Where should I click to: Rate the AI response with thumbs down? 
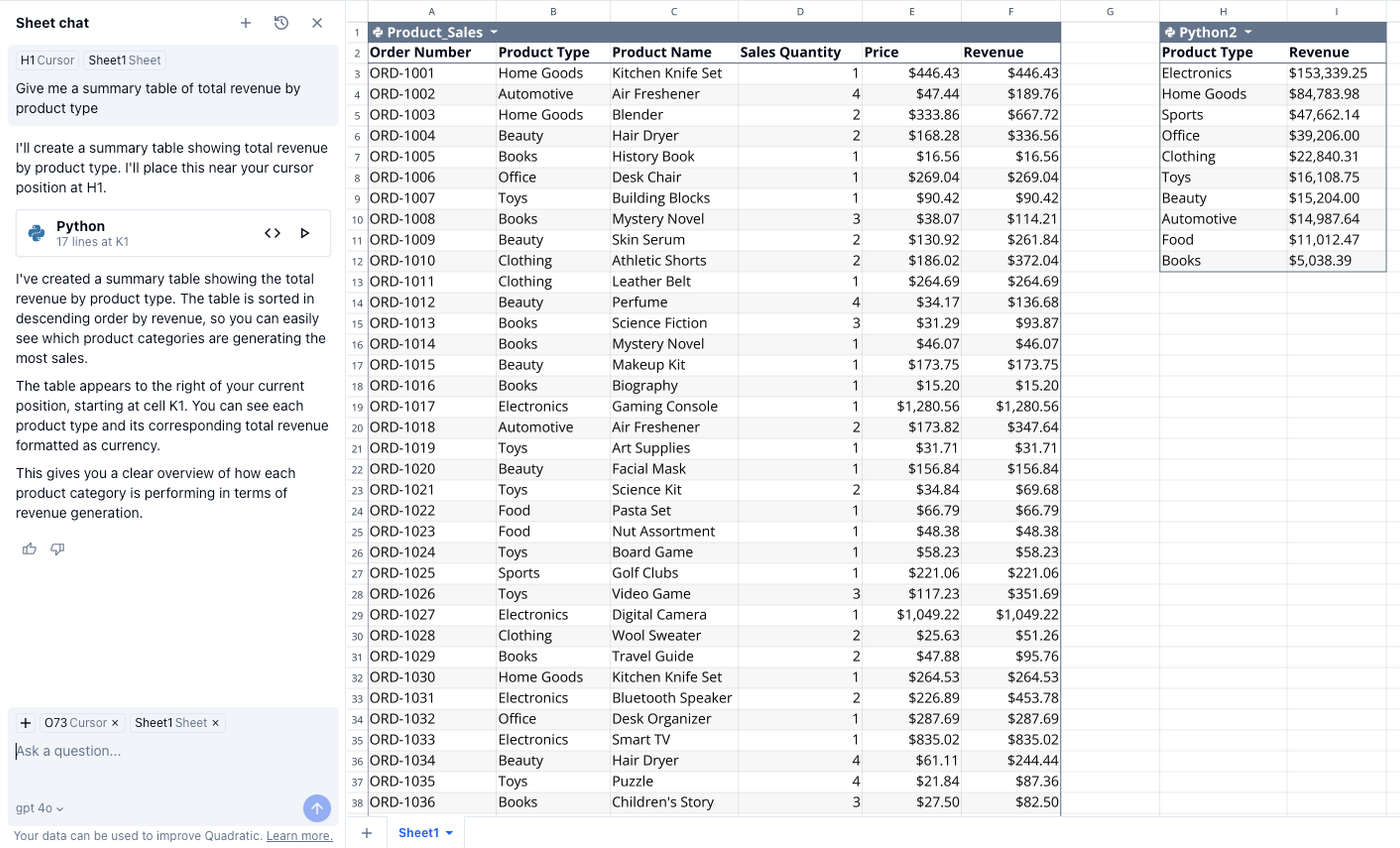pos(57,549)
